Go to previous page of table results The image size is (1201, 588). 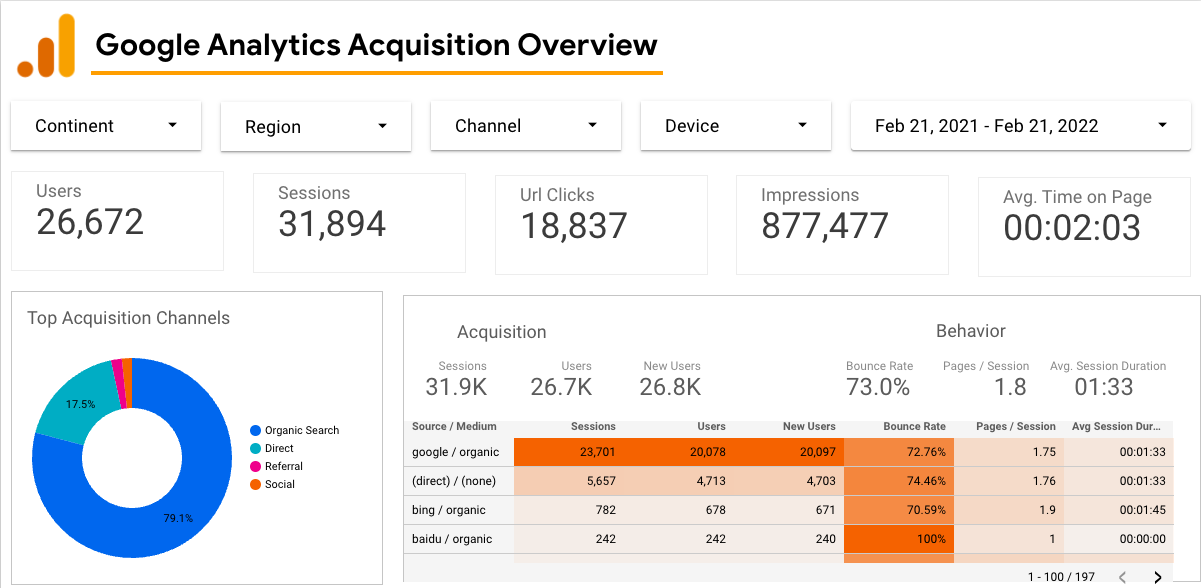(x=1122, y=577)
